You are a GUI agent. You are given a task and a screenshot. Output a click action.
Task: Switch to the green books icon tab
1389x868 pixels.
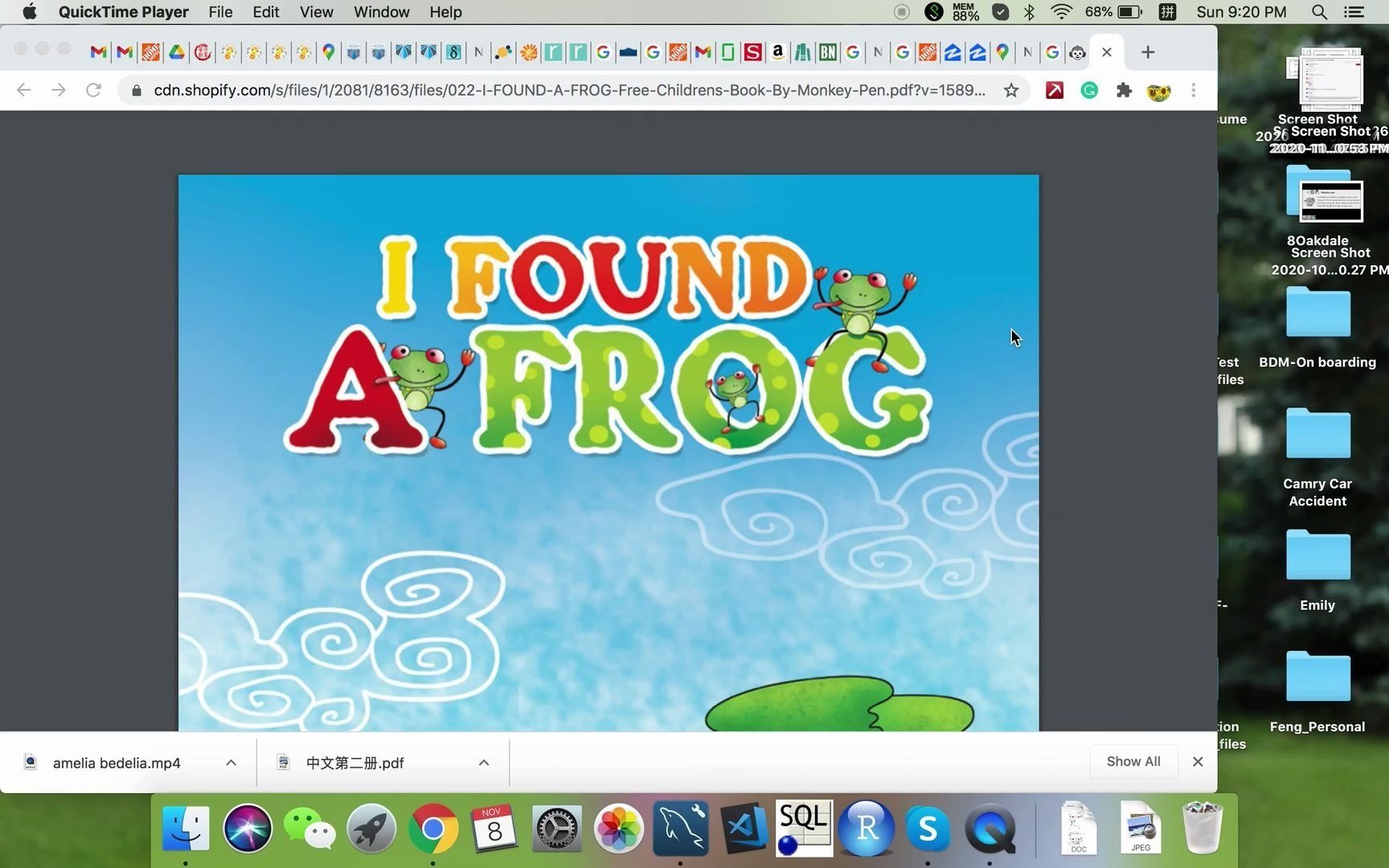click(802, 52)
